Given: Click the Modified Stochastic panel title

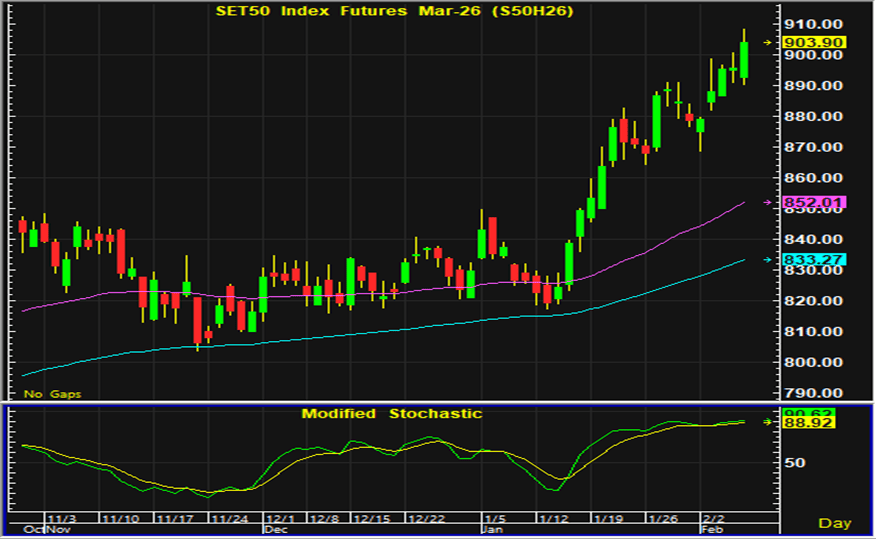Looking at the screenshot, I should coord(391,413).
